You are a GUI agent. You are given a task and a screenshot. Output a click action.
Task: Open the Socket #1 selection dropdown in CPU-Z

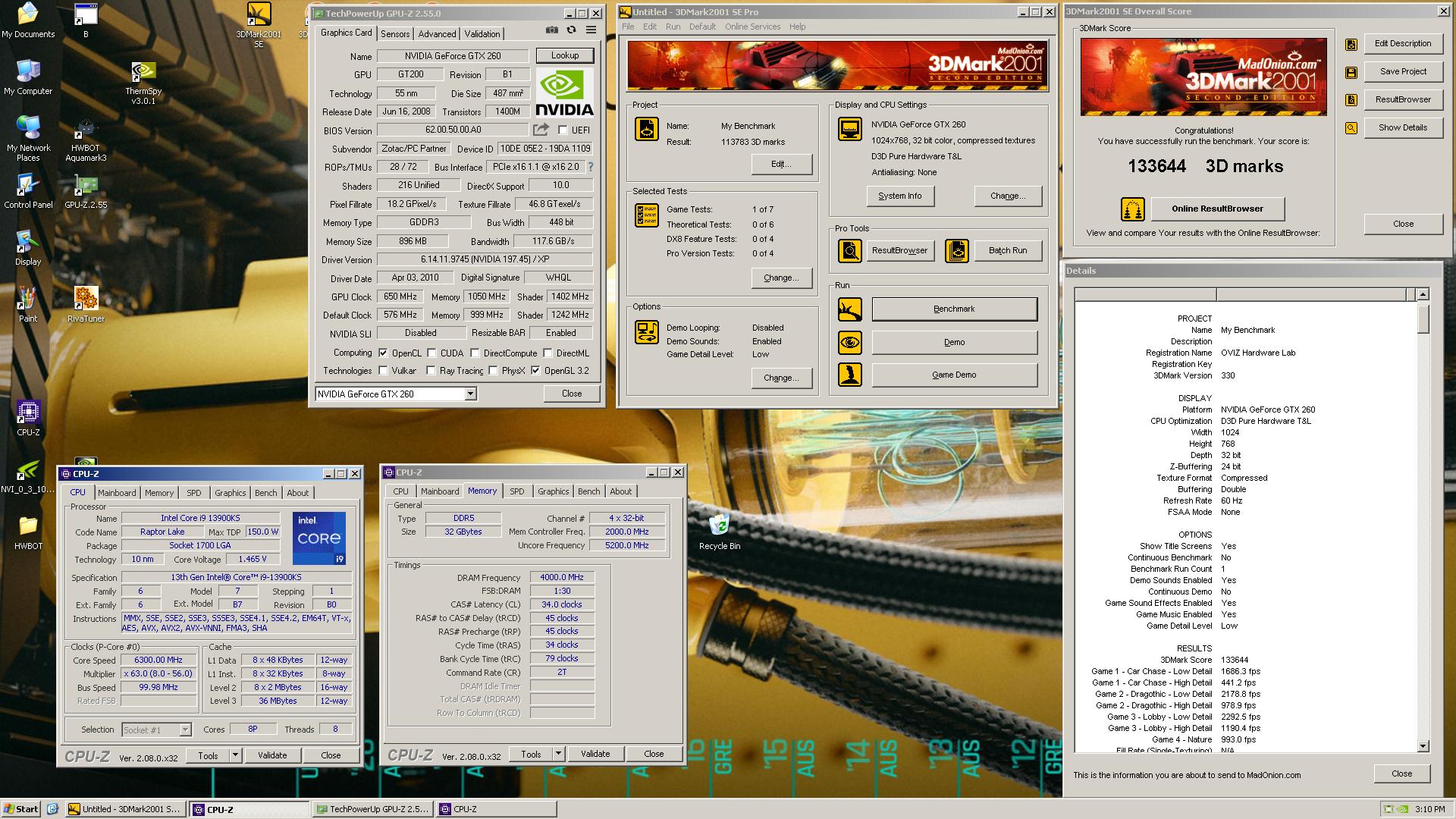click(185, 730)
